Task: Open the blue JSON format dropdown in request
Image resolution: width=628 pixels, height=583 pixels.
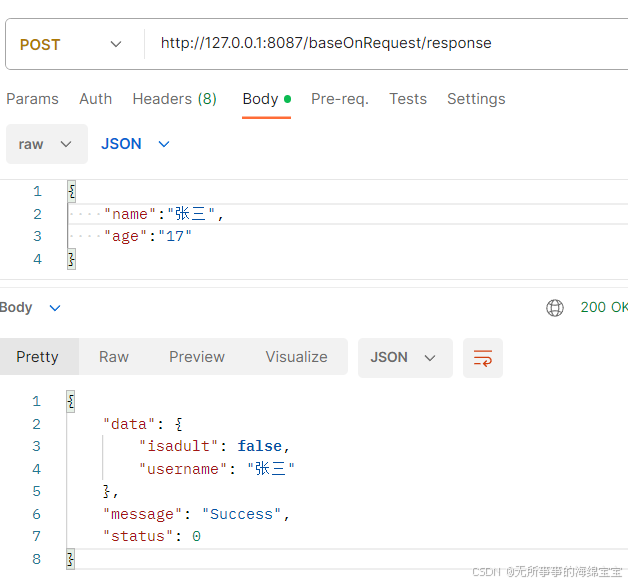Action: click(135, 144)
